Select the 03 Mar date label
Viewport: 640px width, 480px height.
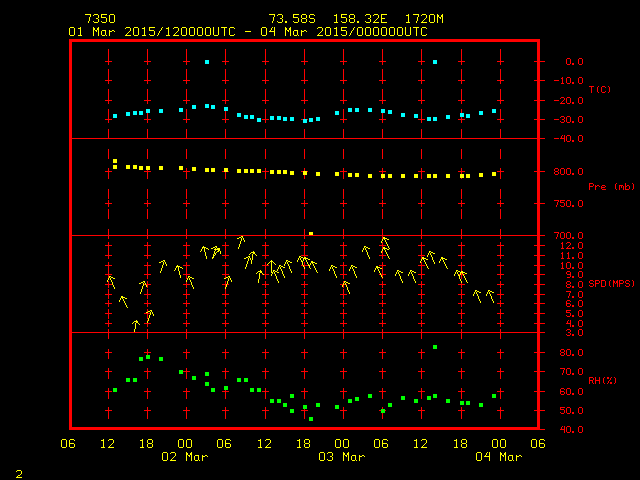(x=341, y=457)
